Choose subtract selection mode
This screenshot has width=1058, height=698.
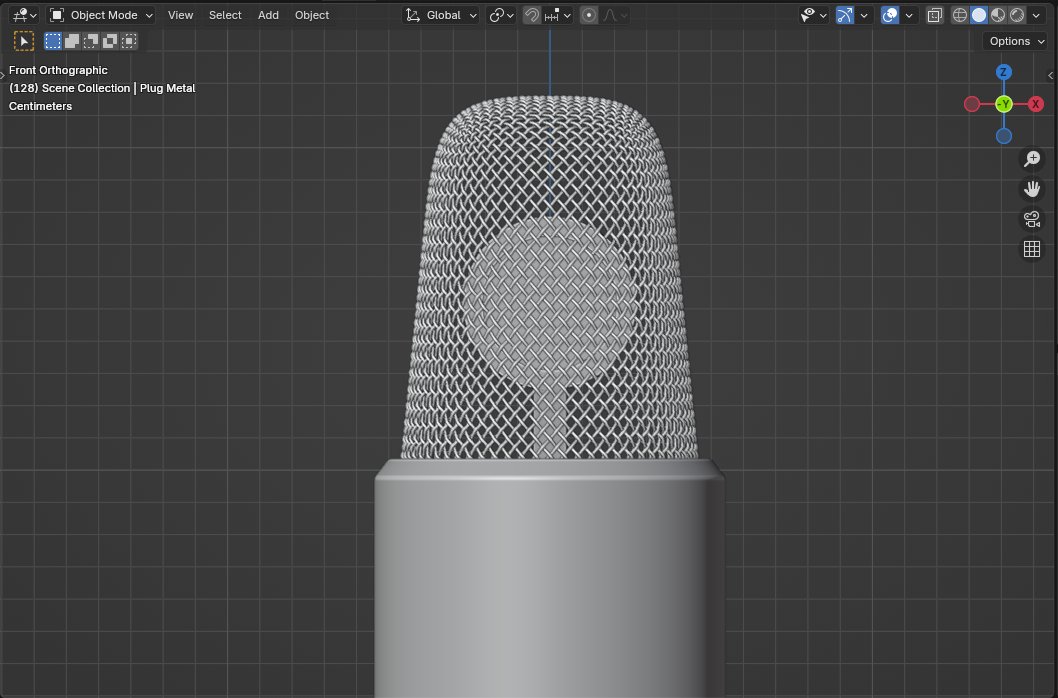coord(90,41)
